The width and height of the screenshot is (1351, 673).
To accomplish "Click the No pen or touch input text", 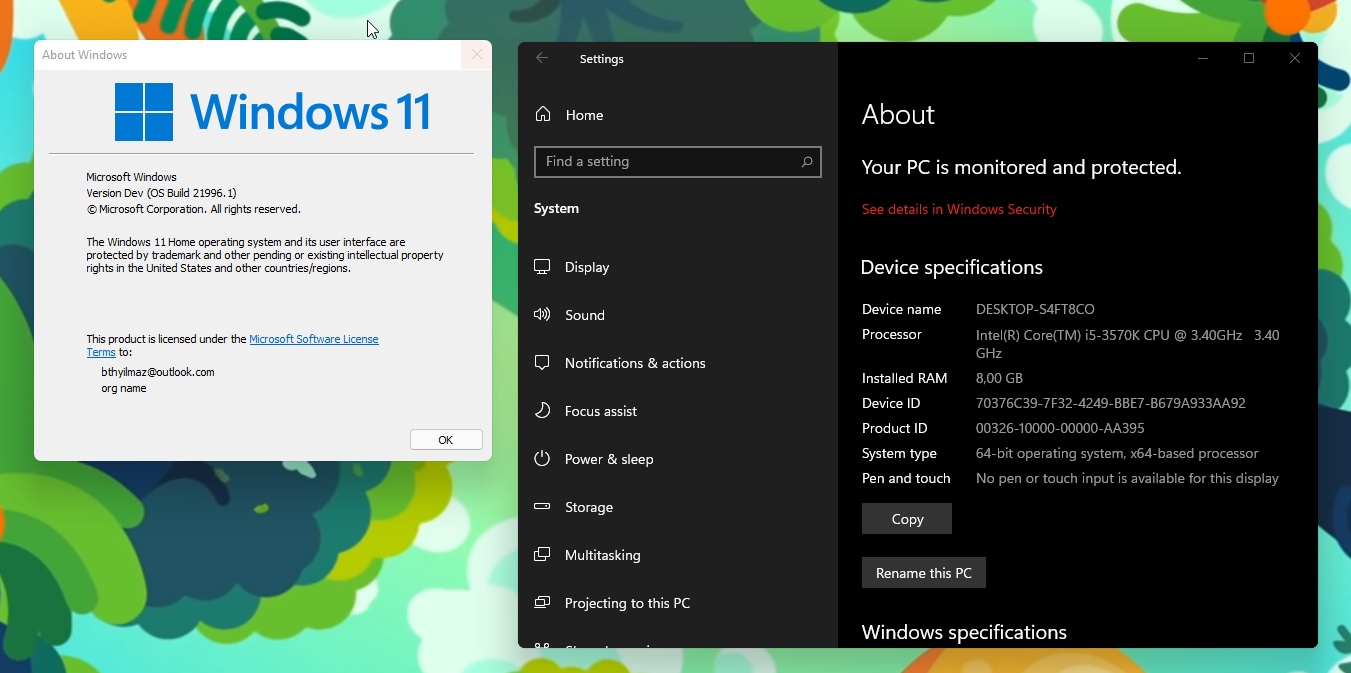I will pos(1127,478).
